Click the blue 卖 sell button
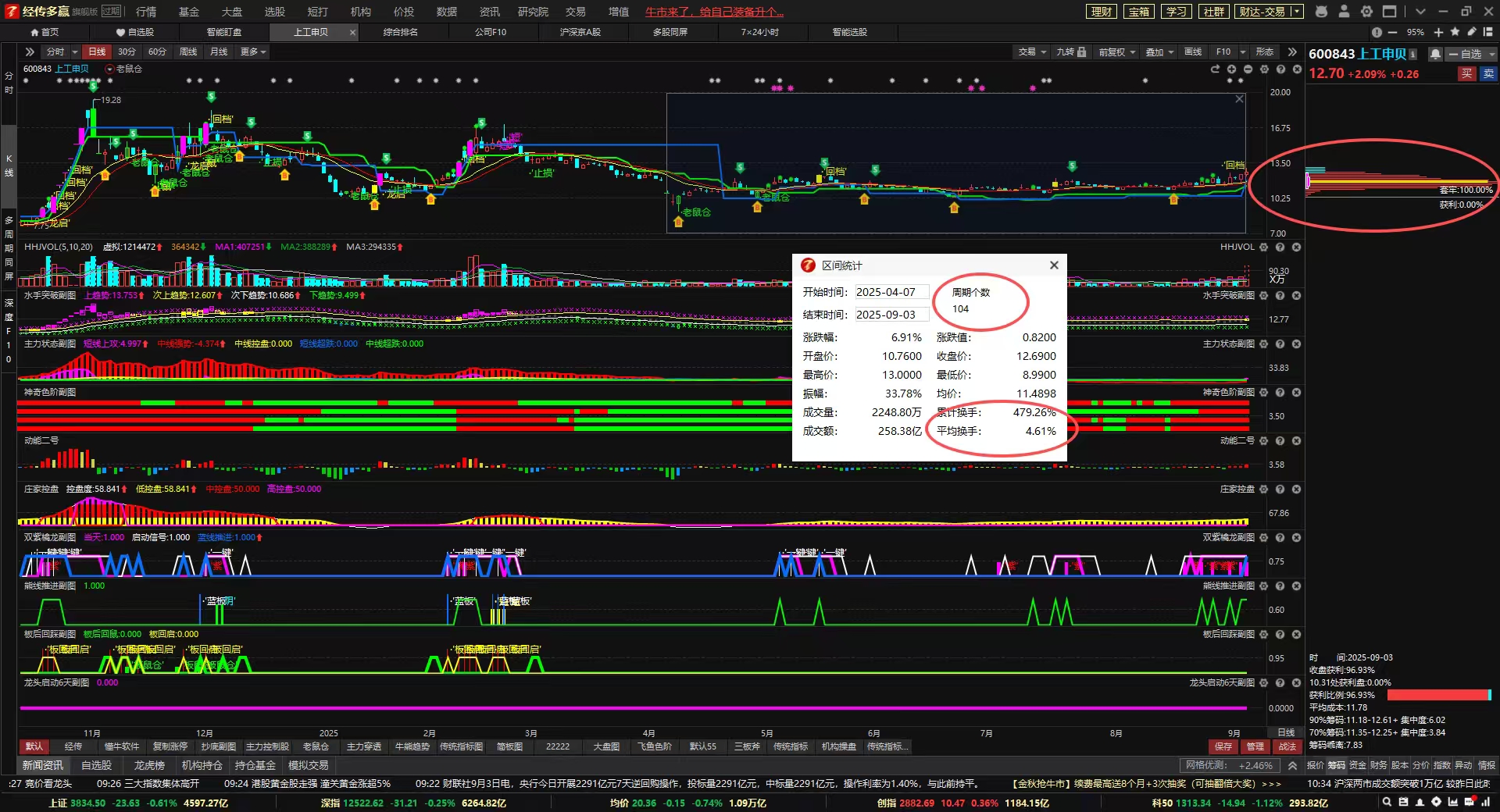Image resolution: width=1500 pixels, height=812 pixels. [x=1488, y=73]
